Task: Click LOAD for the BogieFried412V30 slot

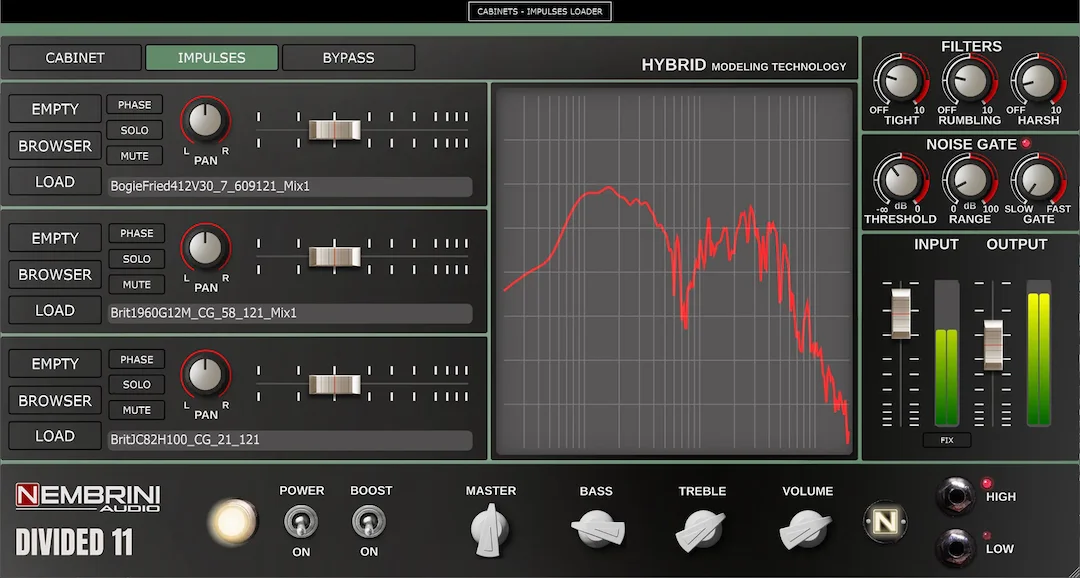Action: [55, 182]
